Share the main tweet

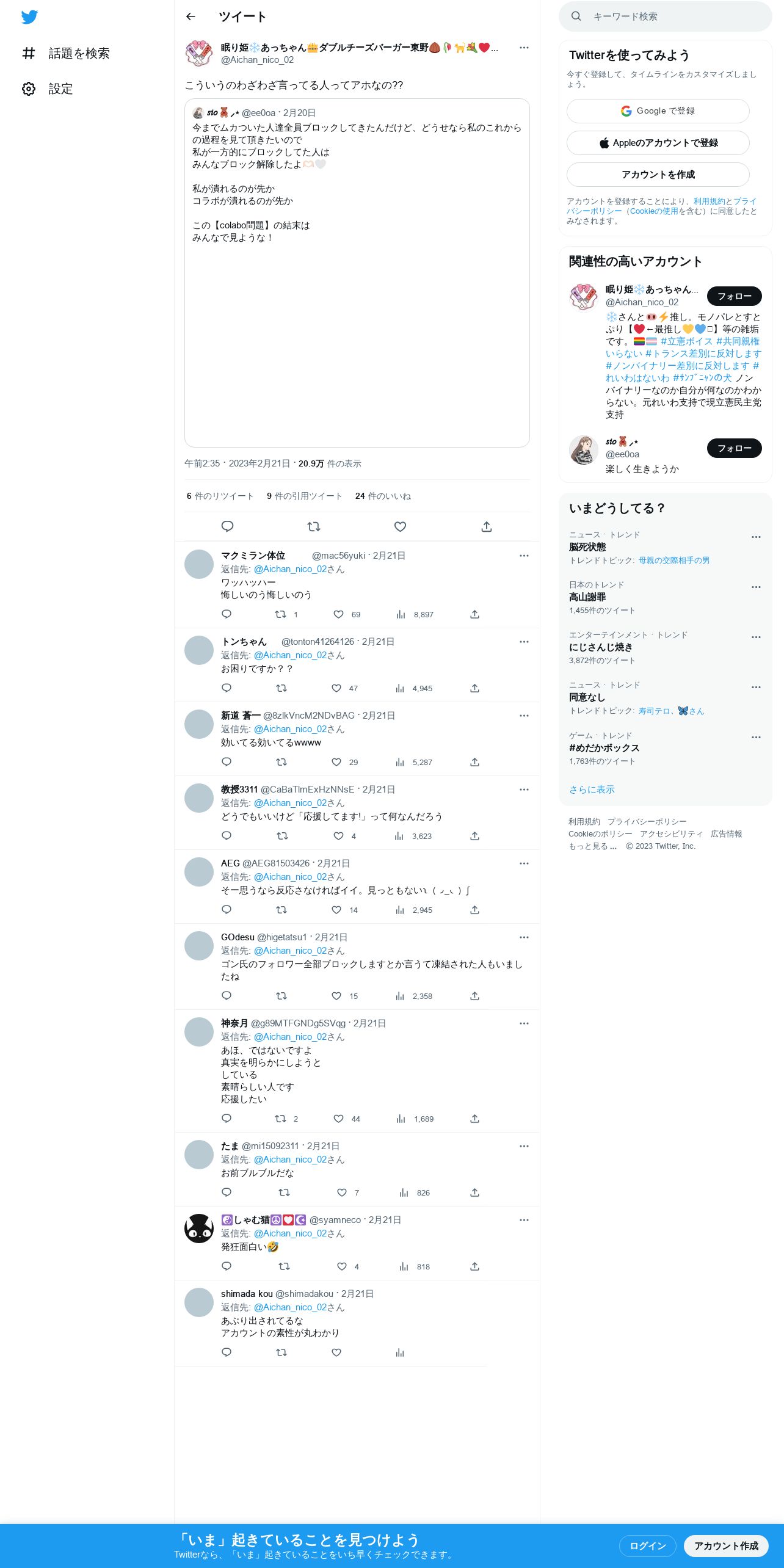click(487, 526)
